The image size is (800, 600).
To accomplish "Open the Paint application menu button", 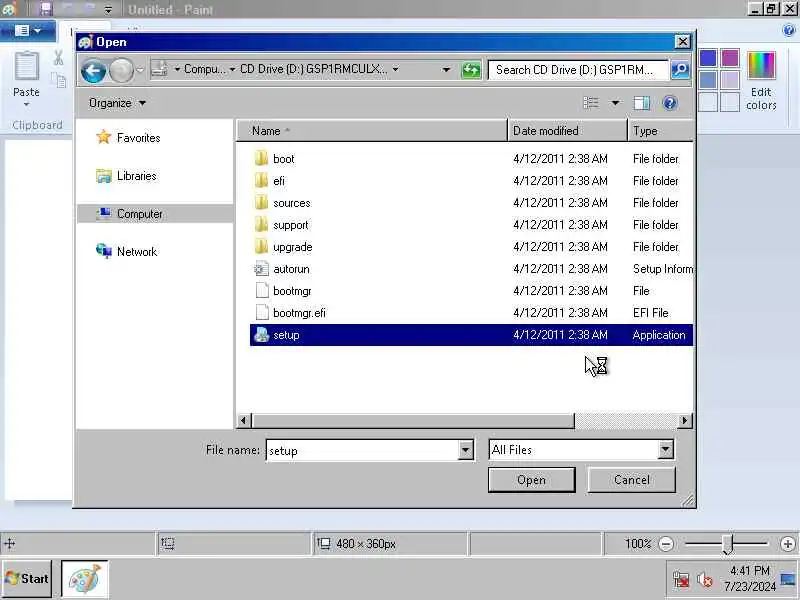I will coord(28,31).
